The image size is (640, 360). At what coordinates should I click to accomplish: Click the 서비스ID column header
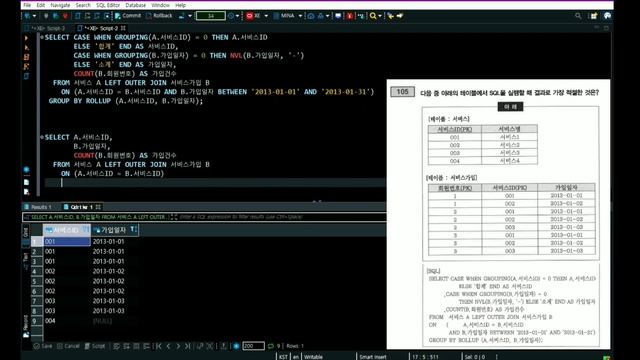pyautogui.click(x=66, y=230)
